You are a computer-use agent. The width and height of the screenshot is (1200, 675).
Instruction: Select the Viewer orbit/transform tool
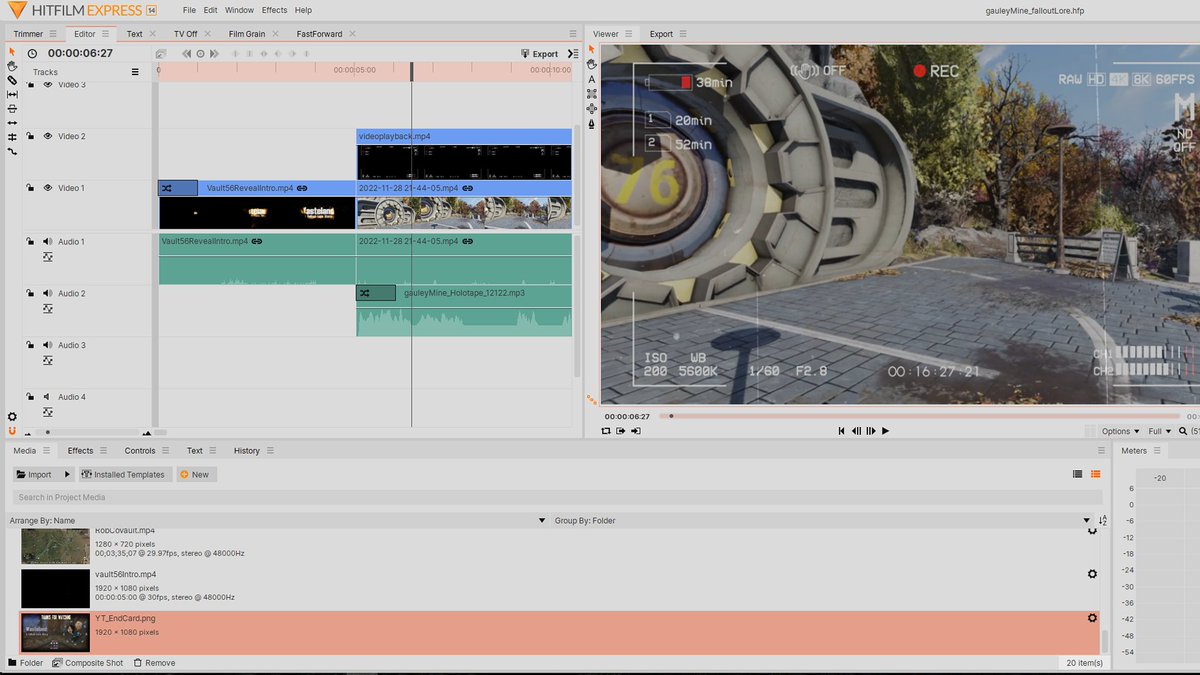coord(591,108)
